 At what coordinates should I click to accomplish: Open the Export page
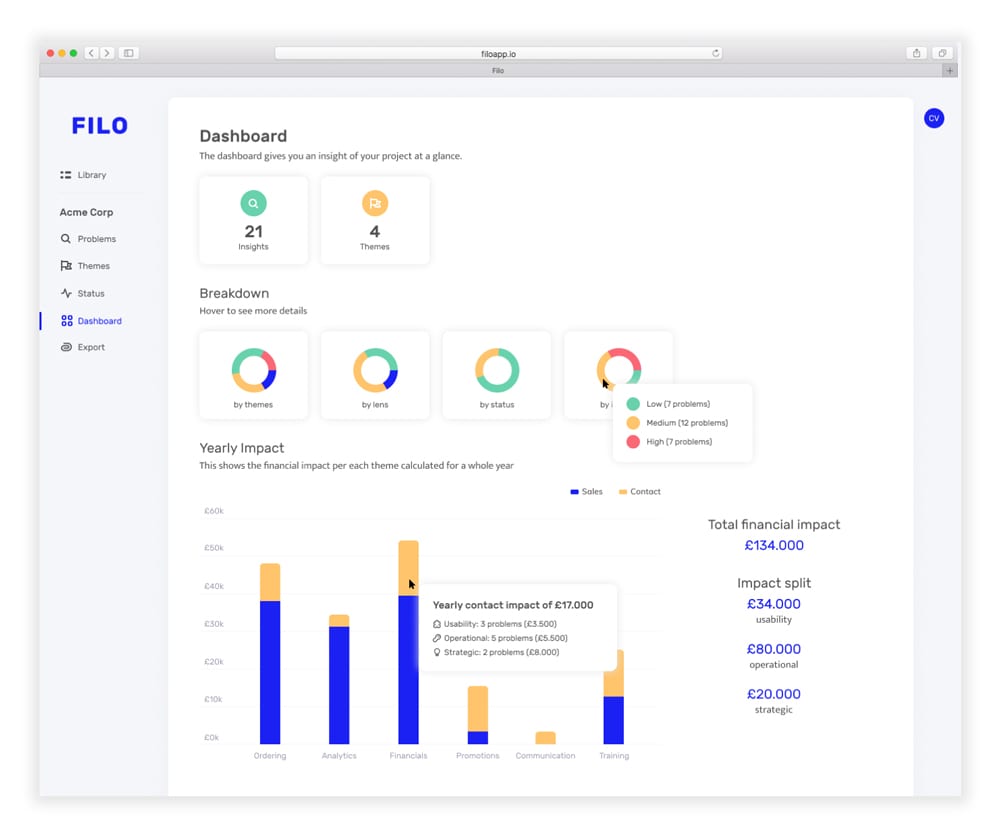tap(82, 347)
